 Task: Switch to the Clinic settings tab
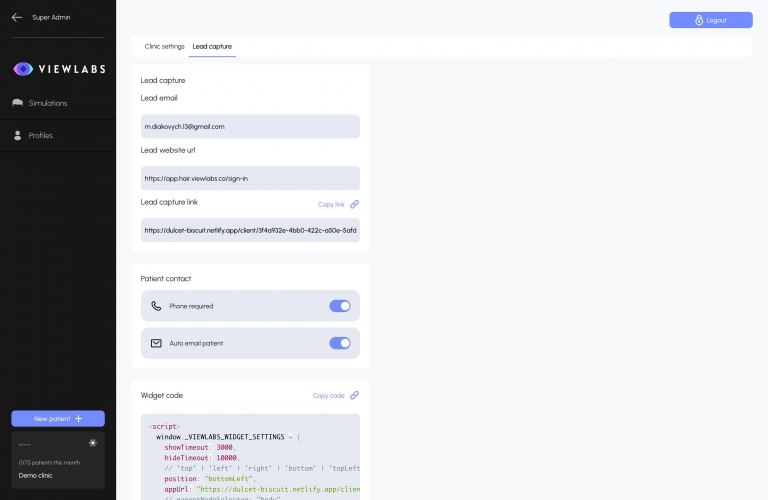click(x=164, y=46)
